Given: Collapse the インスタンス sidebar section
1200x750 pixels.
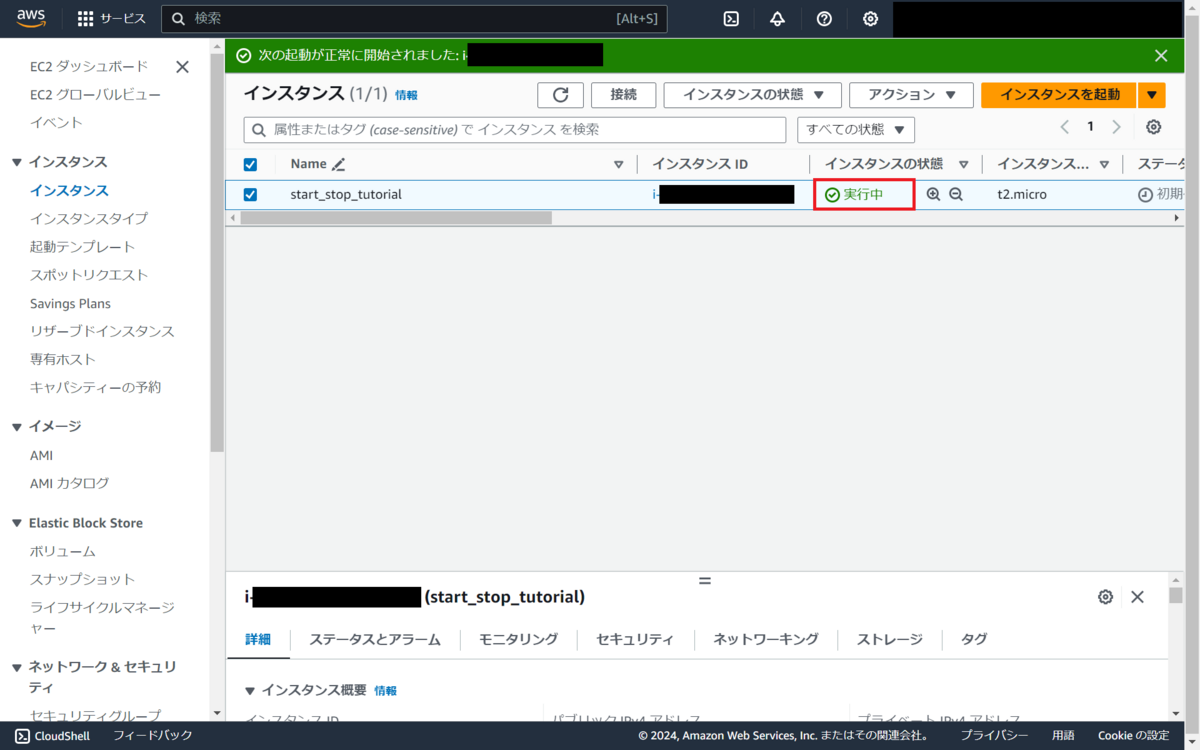Looking at the screenshot, I should pos(17,162).
